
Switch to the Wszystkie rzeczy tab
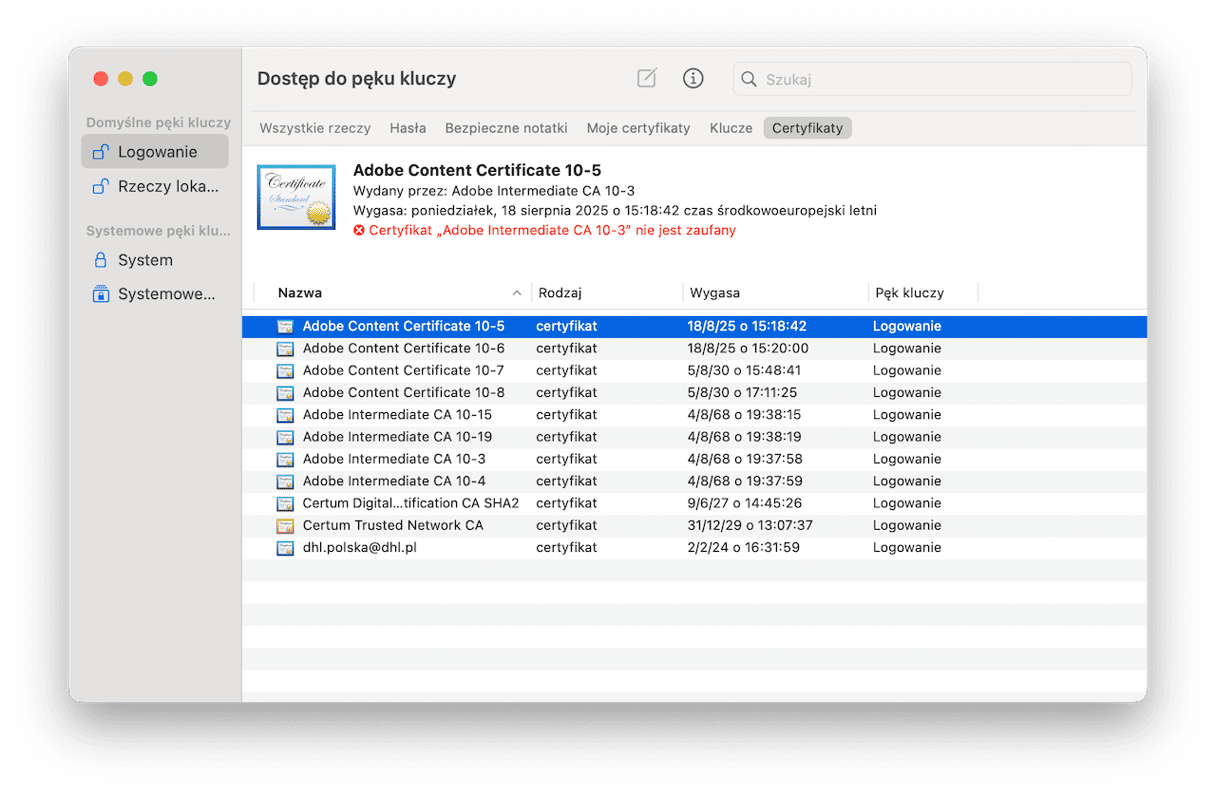(315, 128)
